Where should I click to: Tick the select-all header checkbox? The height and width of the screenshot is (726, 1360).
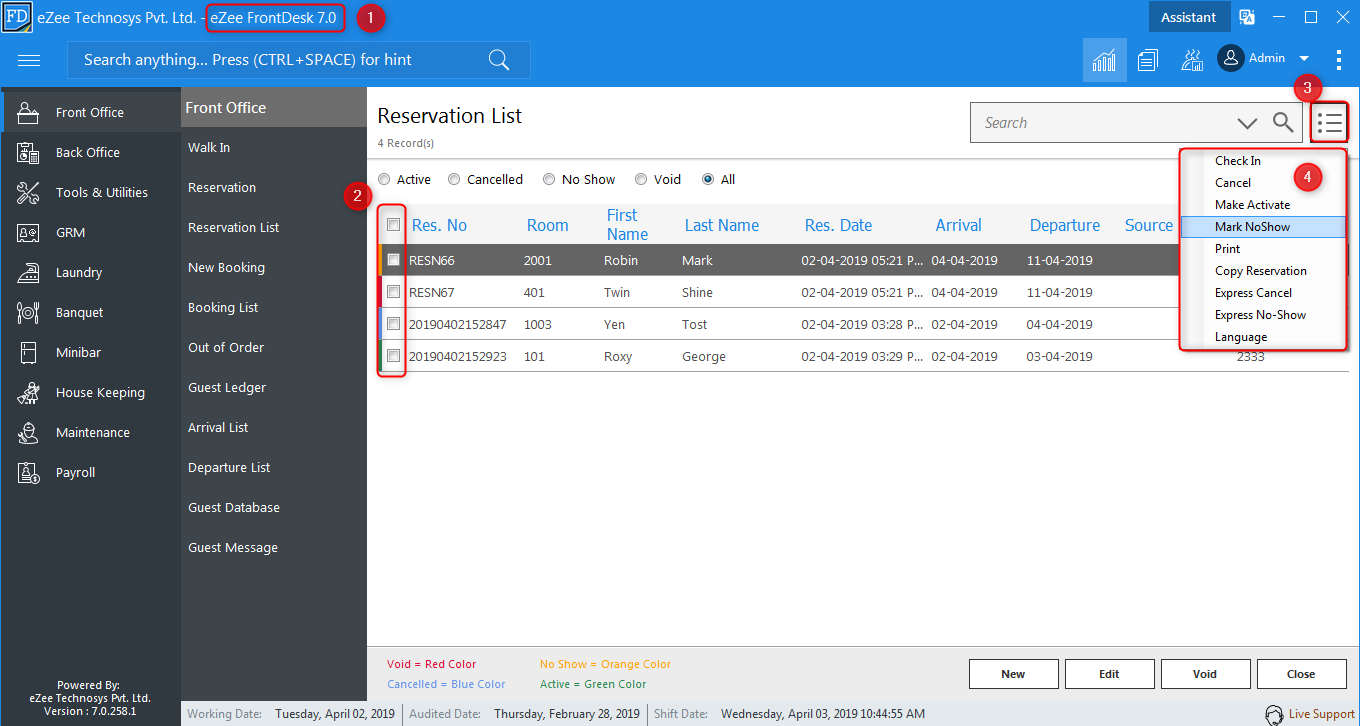pyautogui.click(x=394, y=225)
